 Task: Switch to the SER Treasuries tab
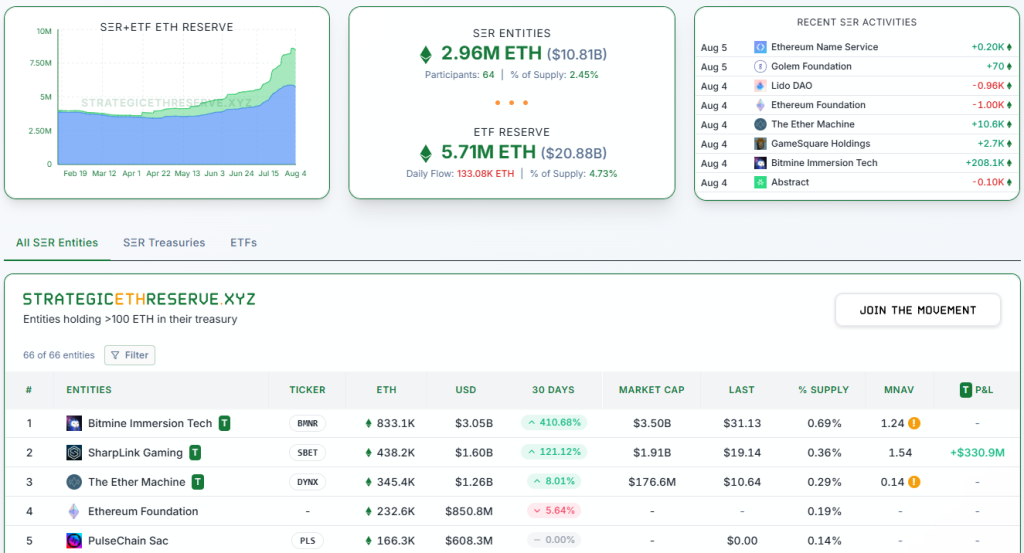tap(164, 243)
